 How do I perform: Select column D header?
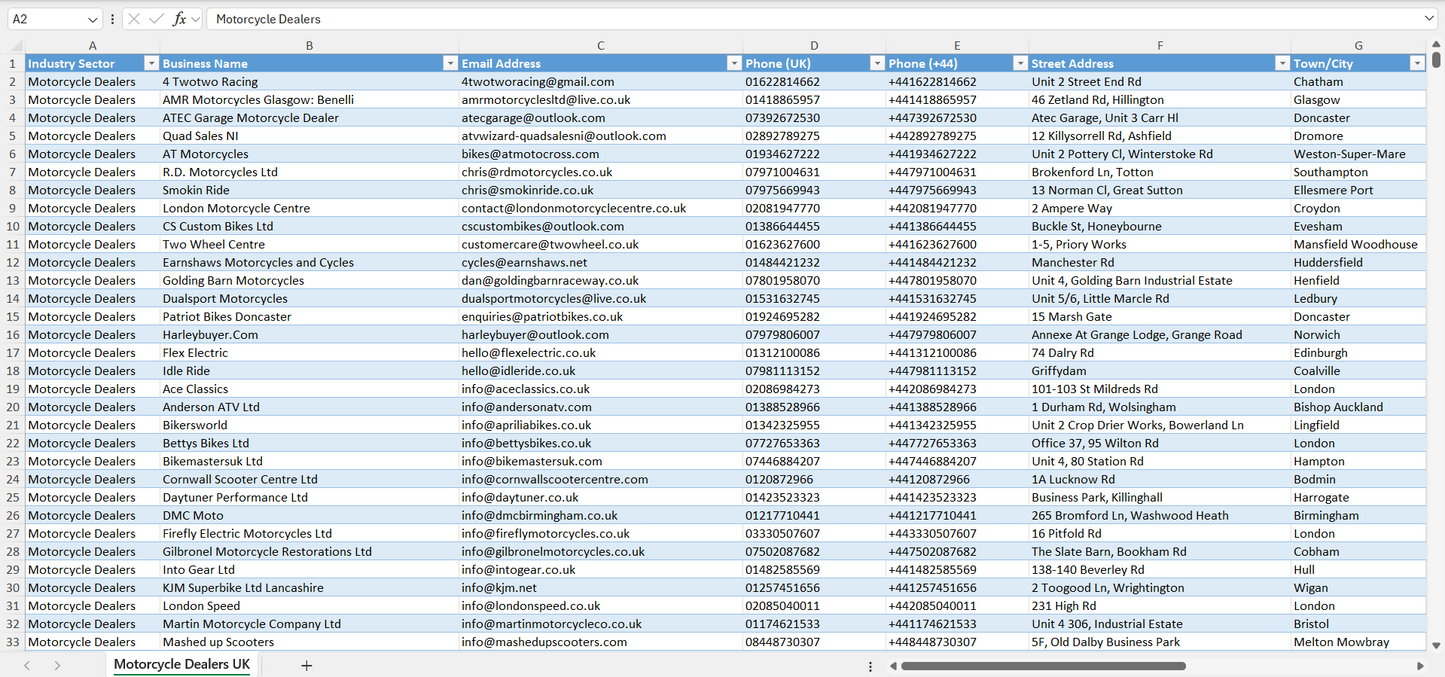pyautogui.click(x=814, y=46)
